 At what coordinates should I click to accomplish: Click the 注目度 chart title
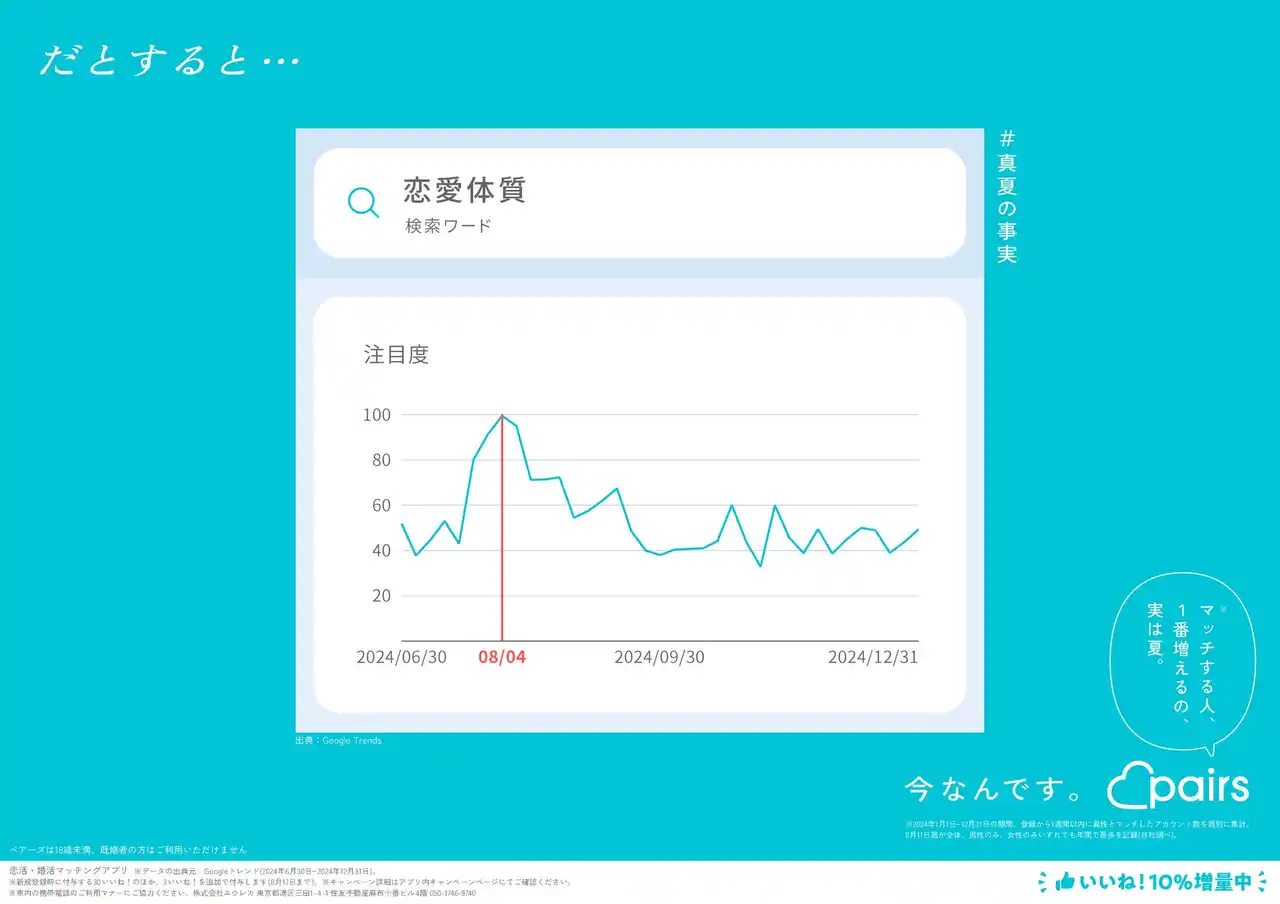[396, 354]
